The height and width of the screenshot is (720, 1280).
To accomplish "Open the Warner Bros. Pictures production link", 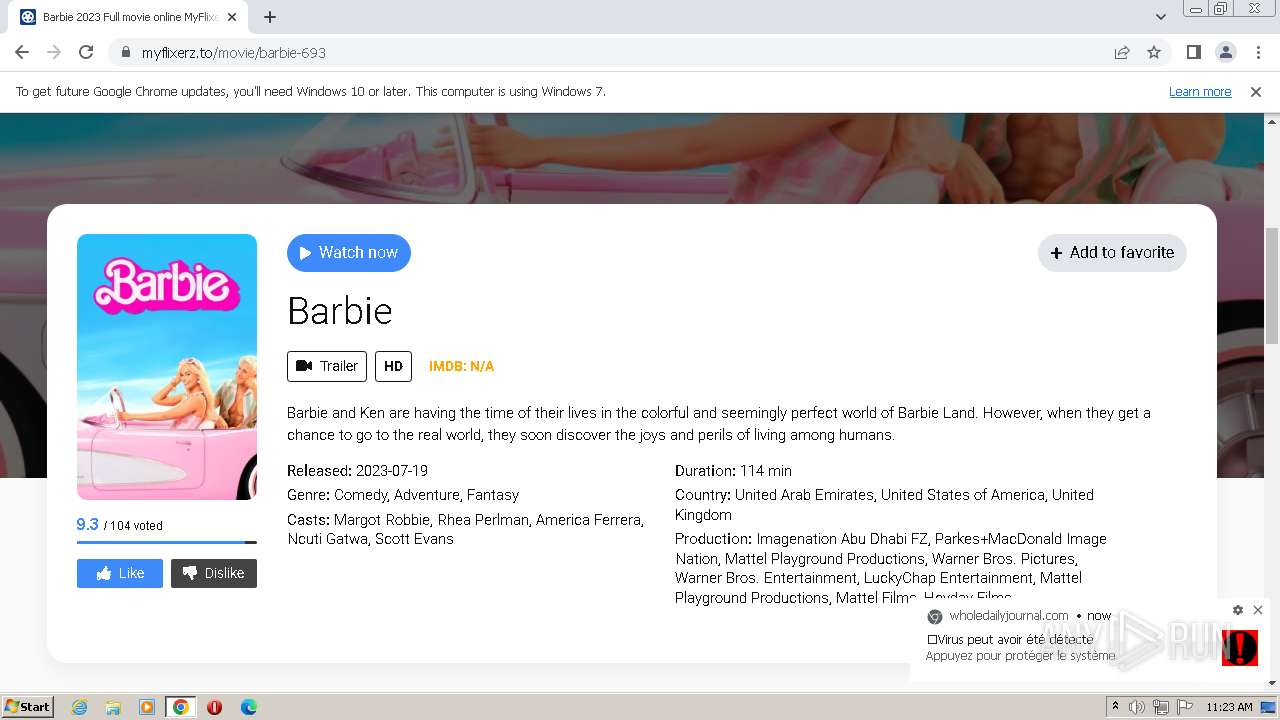I will pos(1003,559).
